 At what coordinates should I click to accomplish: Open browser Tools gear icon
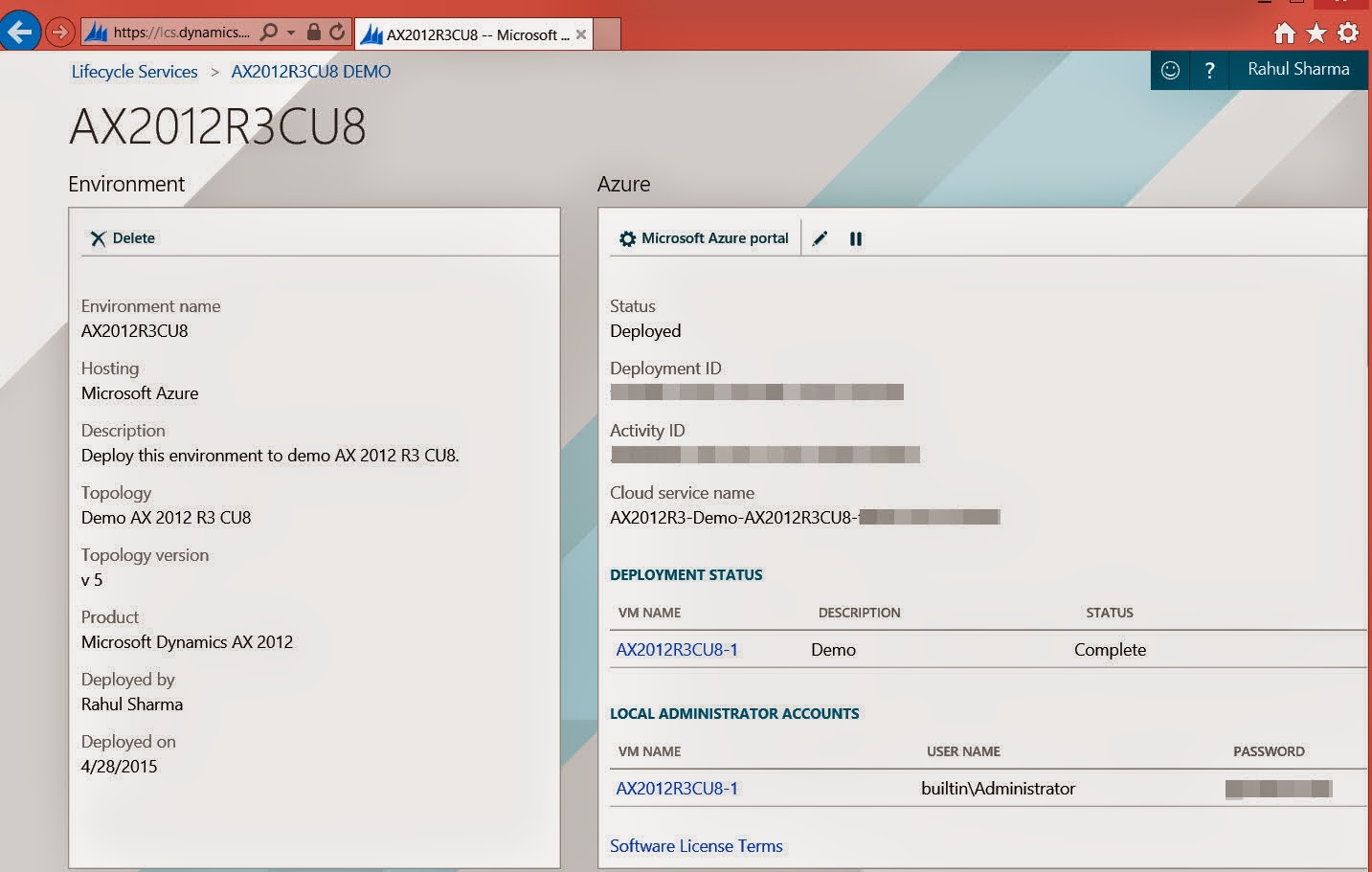click(1348, 34)
